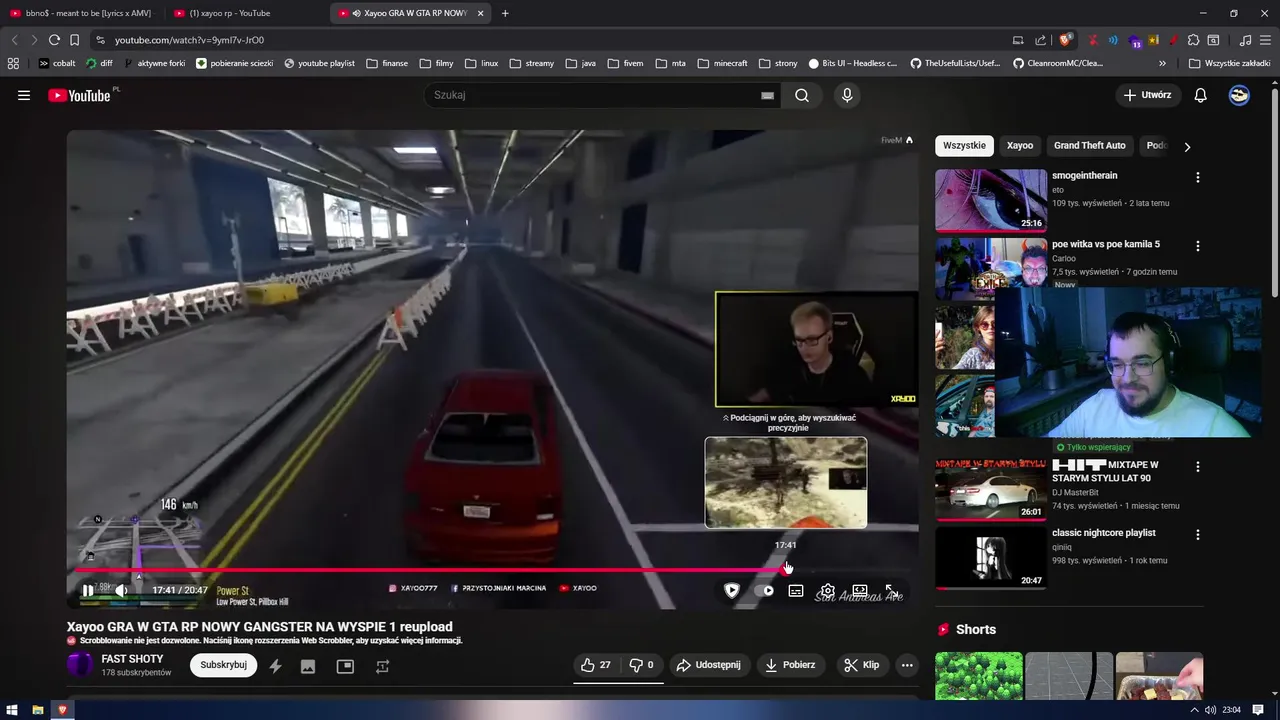Open FAST SHOTY channel link
Screen dimensions: 1280x720
point(132,659)
